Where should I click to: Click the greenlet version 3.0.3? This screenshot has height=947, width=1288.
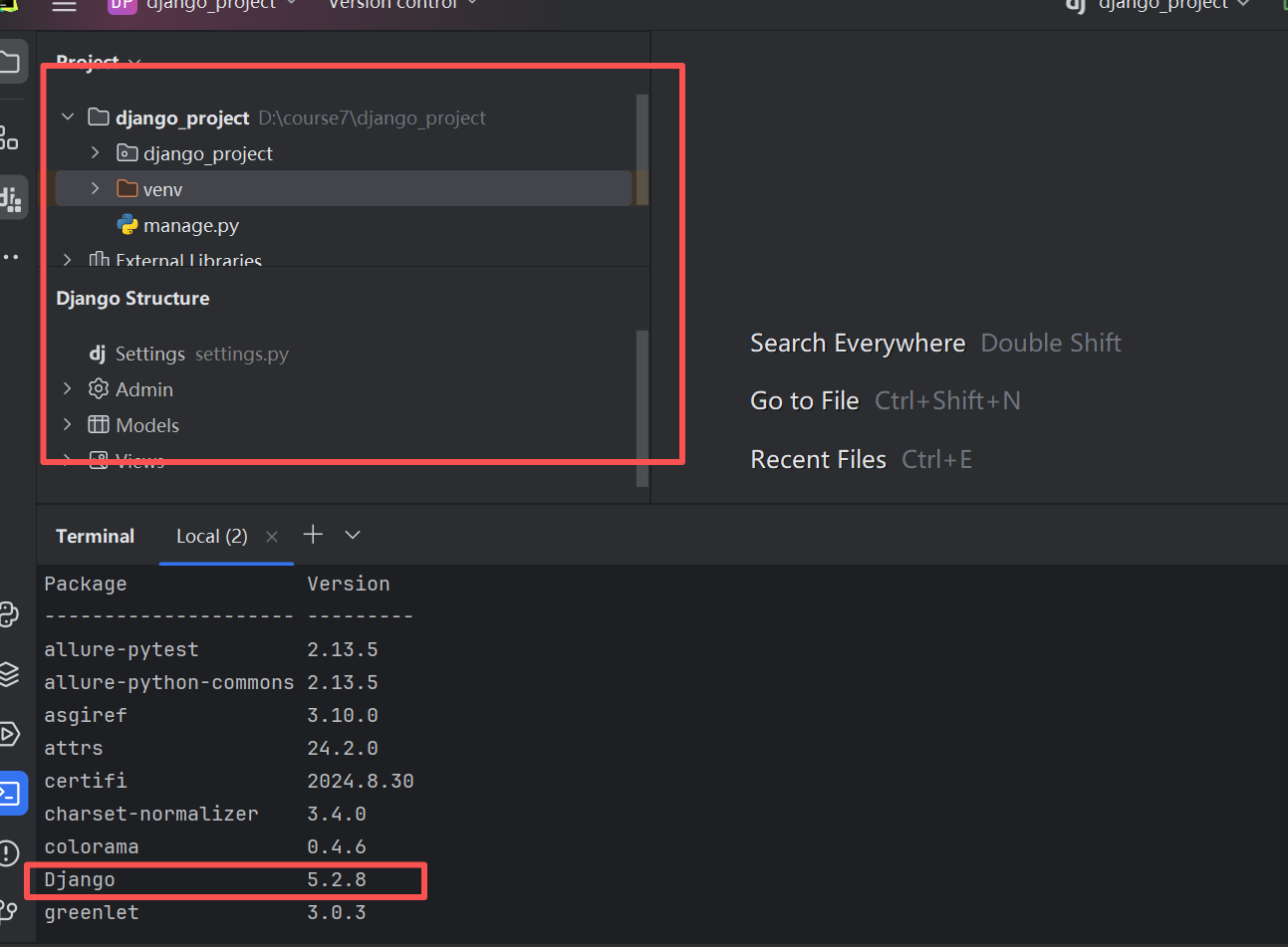(337, 912)
